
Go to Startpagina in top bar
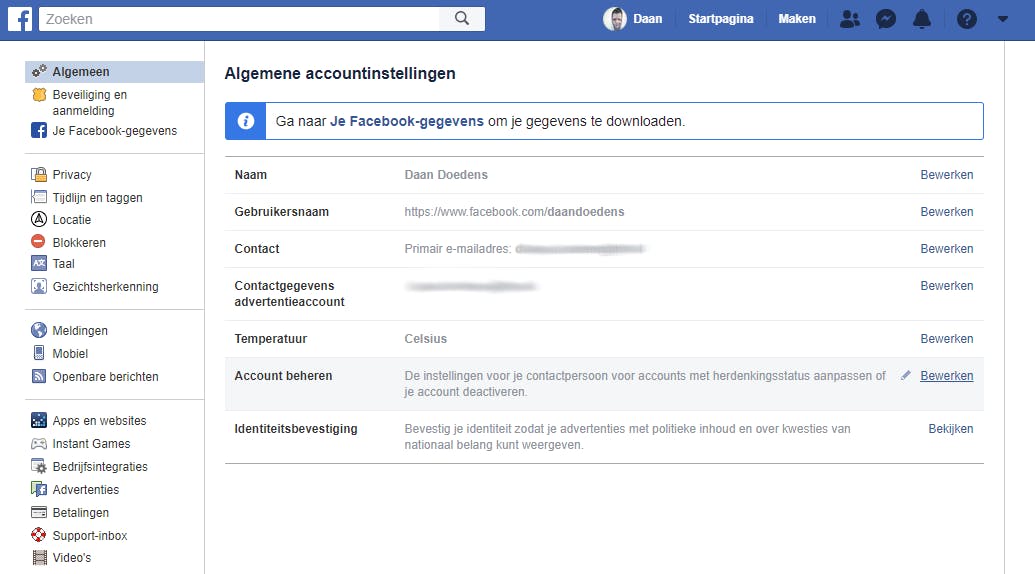pos(720,19)
